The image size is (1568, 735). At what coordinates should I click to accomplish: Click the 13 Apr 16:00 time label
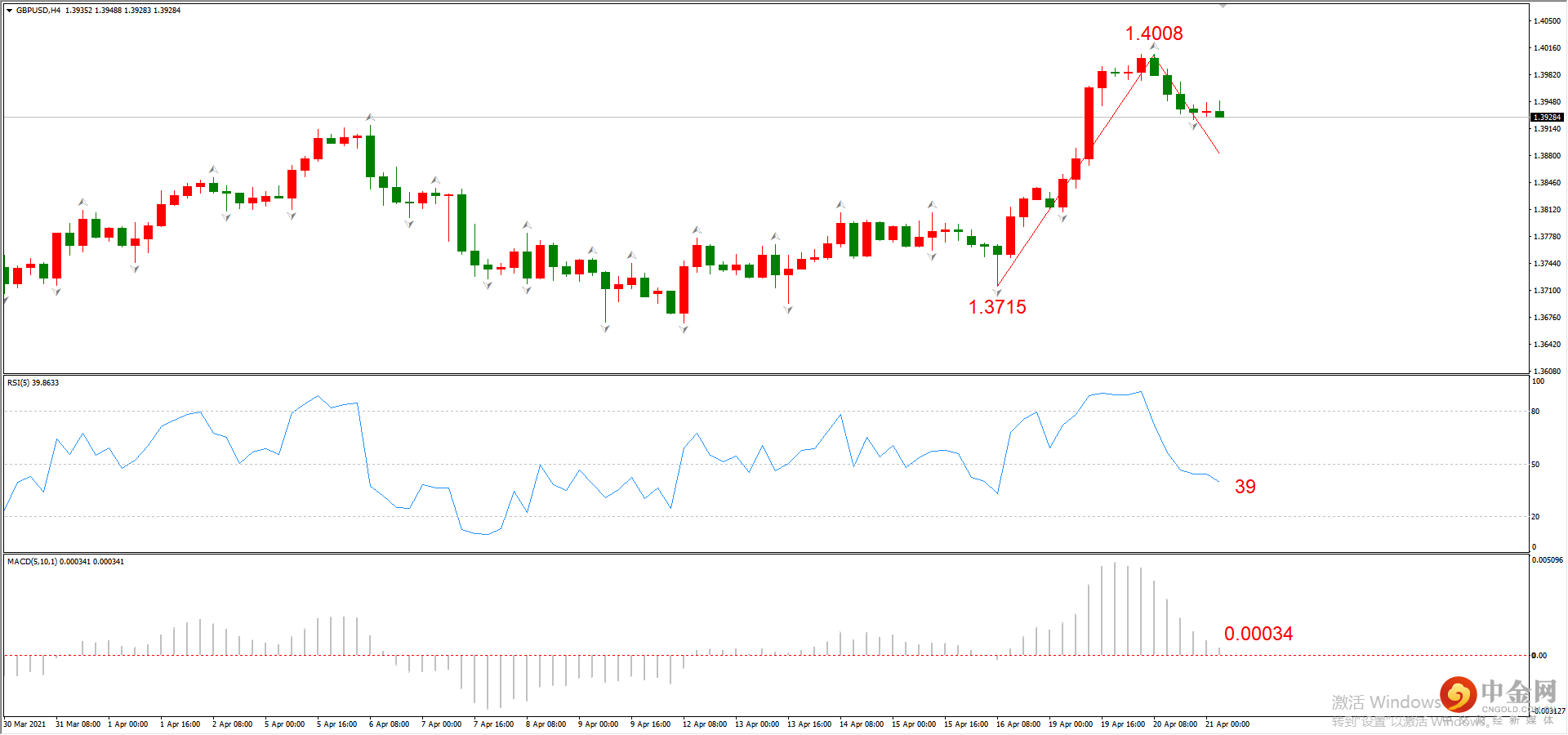pos(809,724)
